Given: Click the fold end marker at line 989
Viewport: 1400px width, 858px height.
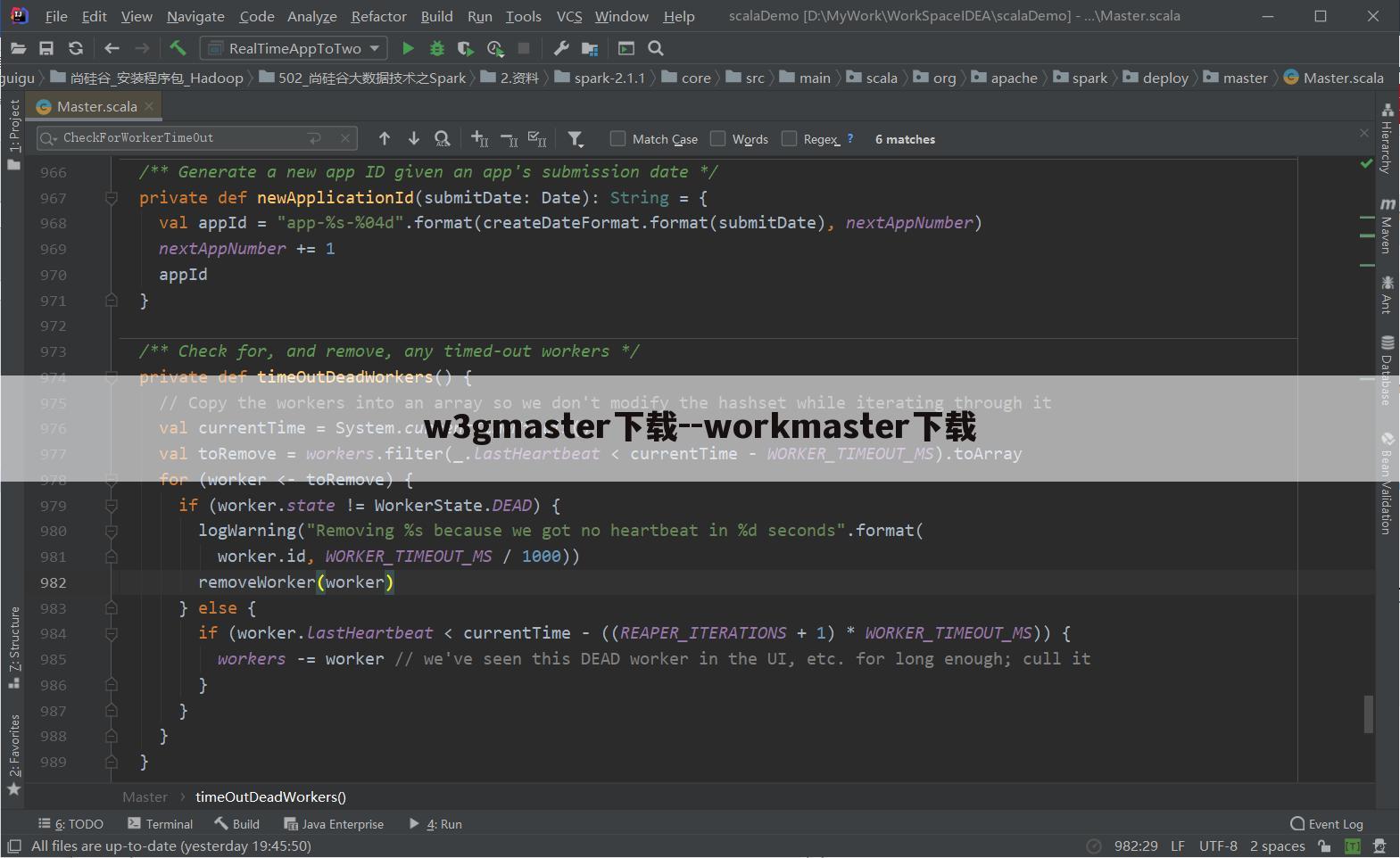Looking at the screenshot, I should tap(112, 762).
